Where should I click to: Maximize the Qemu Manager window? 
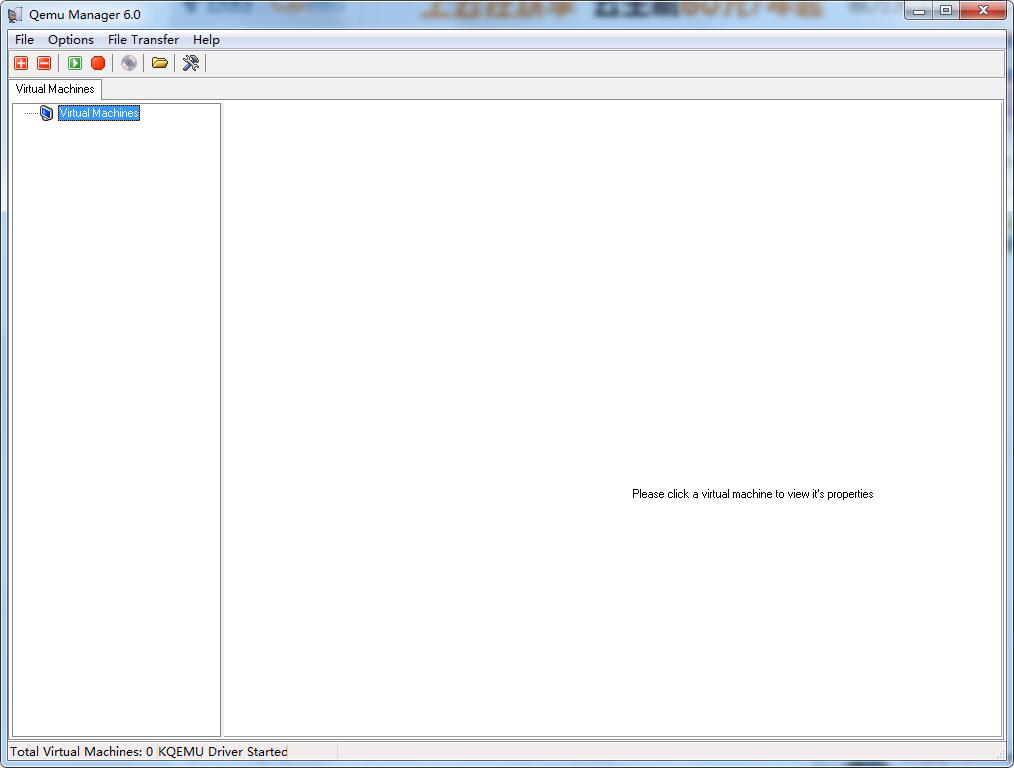click(946, 11)
